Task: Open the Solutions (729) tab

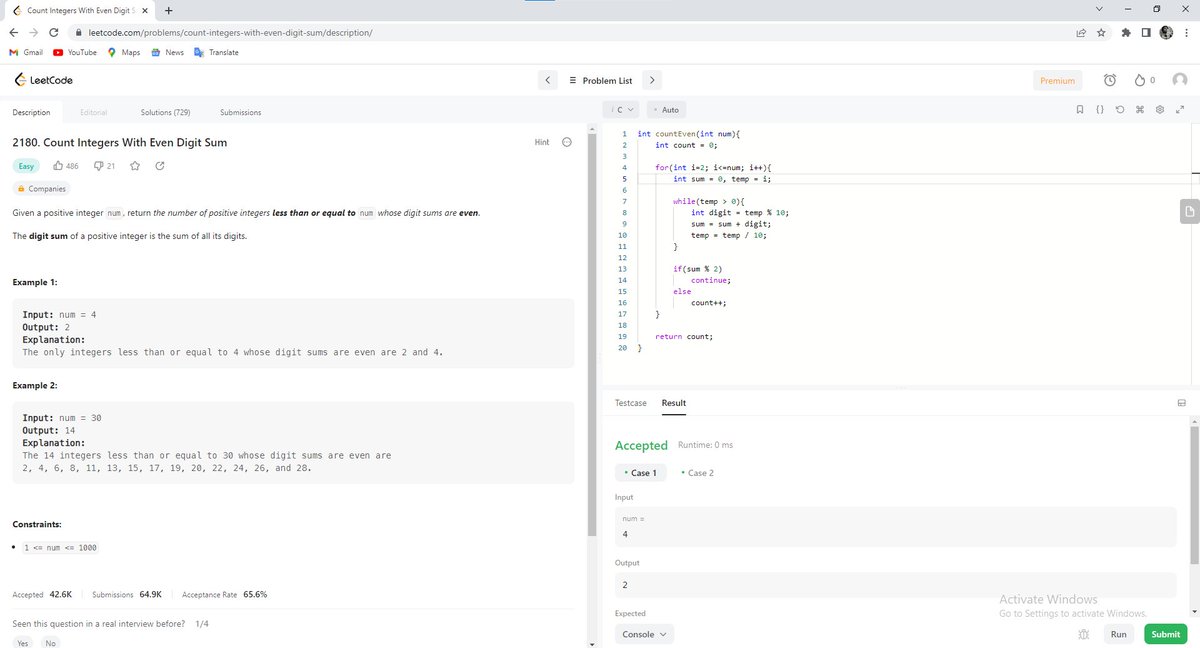Action: pyautogui.click(x=166, y=112)
